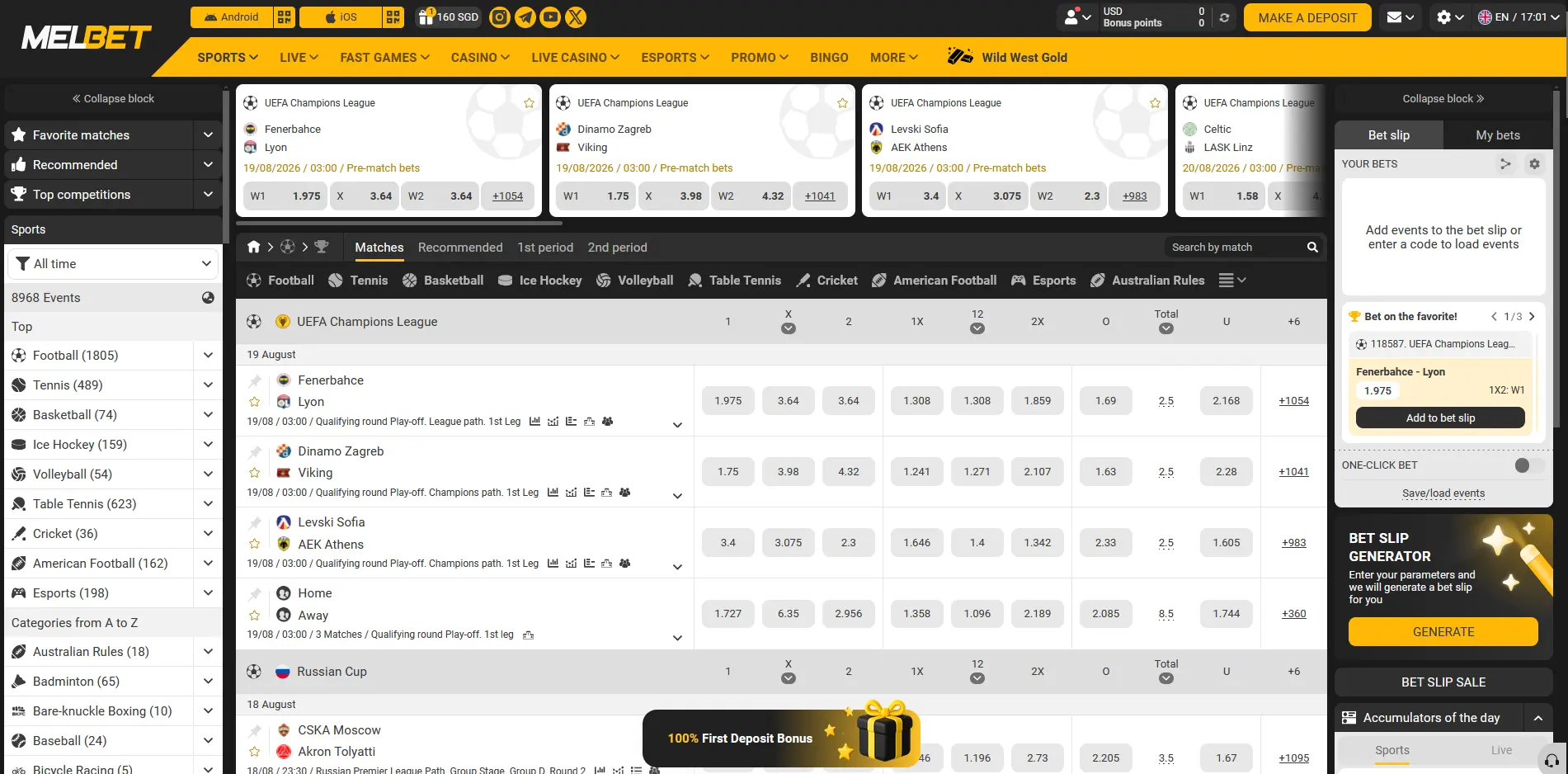Open +1054 markets for Fenerbahce - Lyon row

pos(1293,401)
